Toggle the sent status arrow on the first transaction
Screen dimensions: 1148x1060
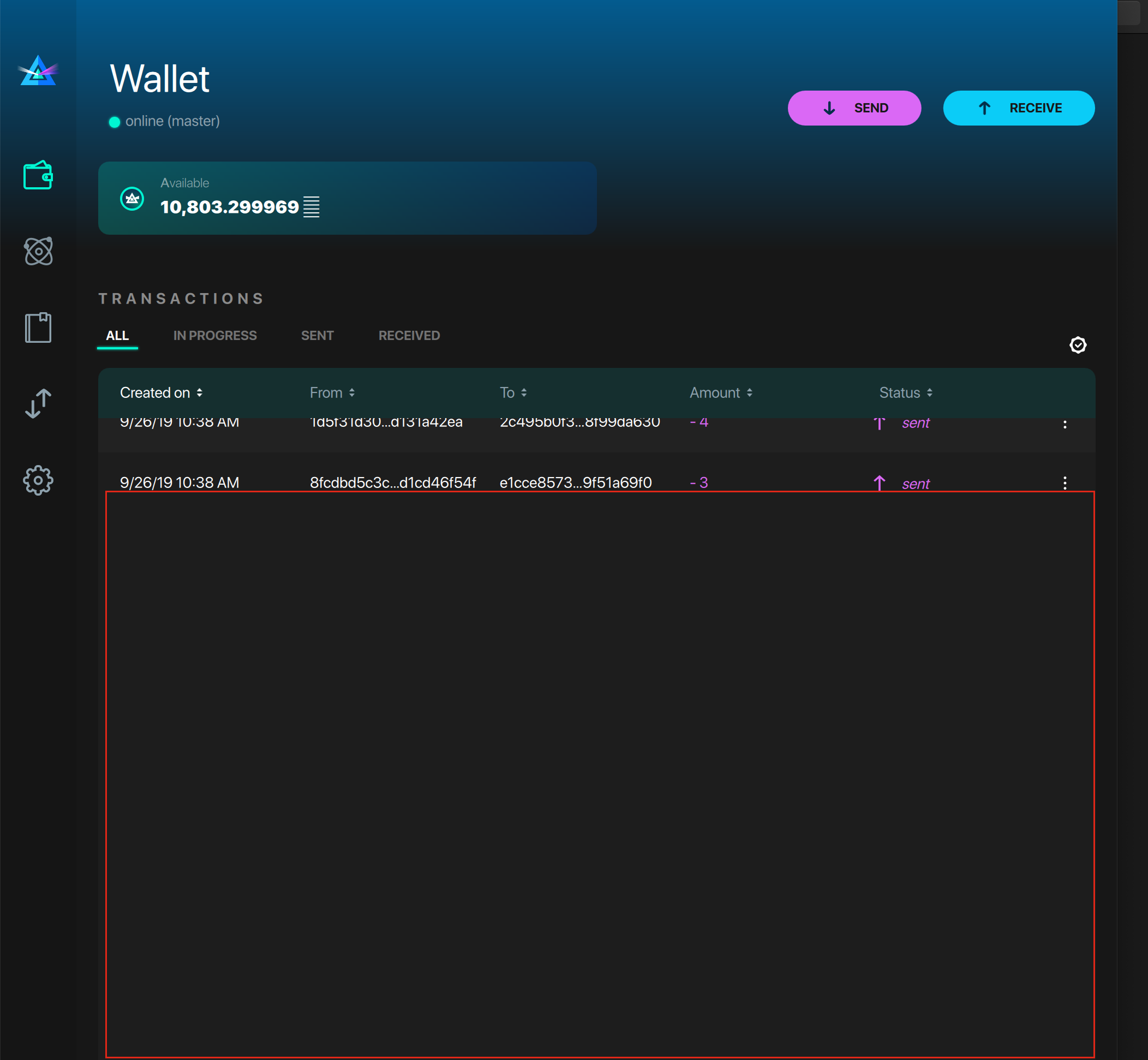tap(879, 424)
